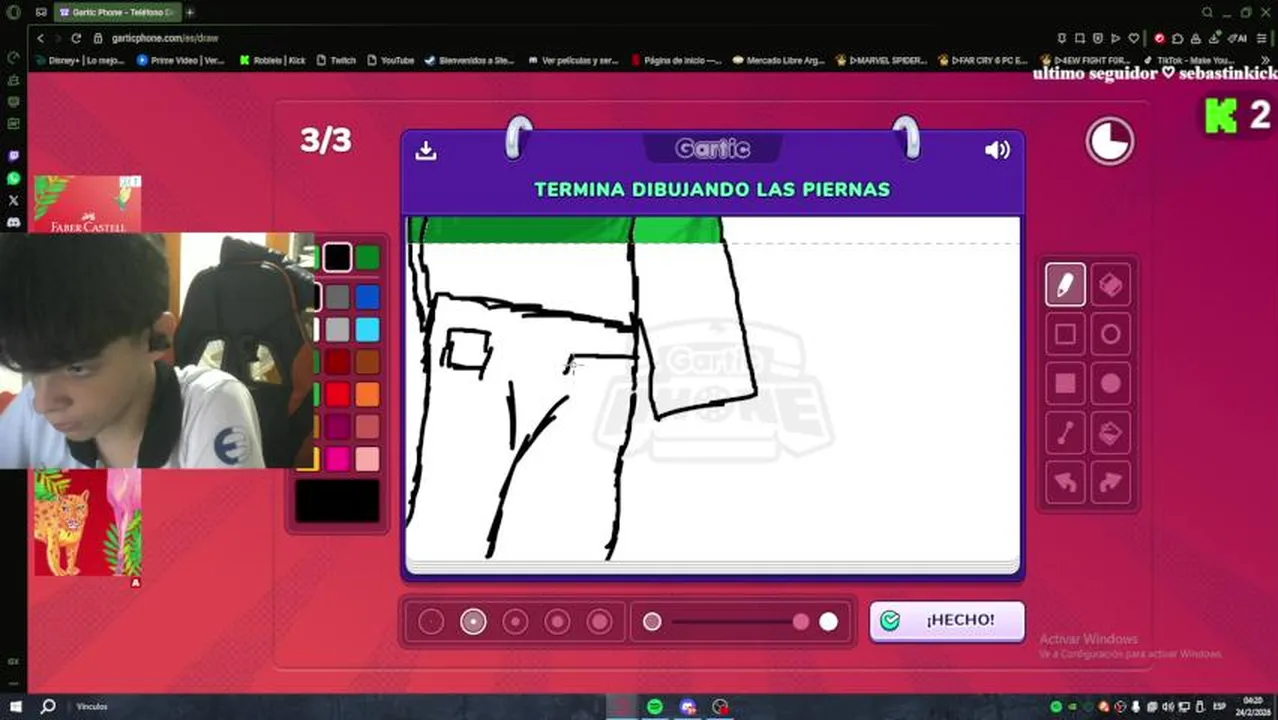The image size is (1278, 720).
Task: Open Prime Video bookmark
Action: point(180,60)
